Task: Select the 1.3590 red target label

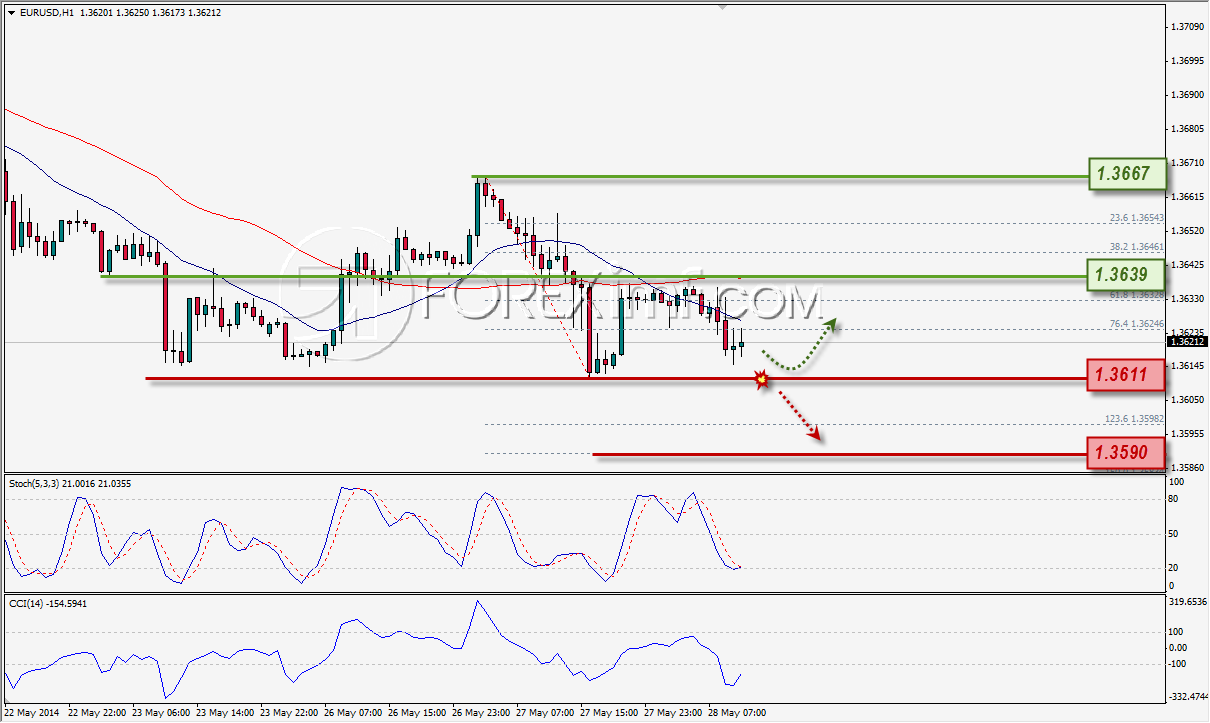Action: tap(1127, 454)
